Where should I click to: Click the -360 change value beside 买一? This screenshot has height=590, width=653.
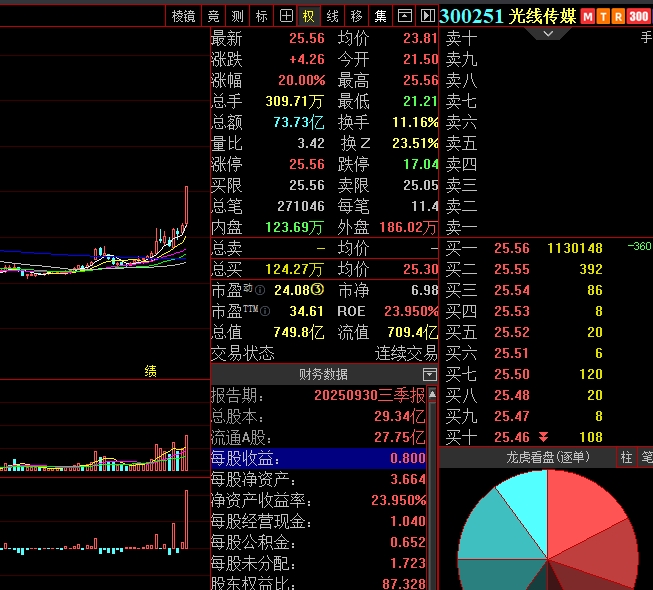click(640, 246)
